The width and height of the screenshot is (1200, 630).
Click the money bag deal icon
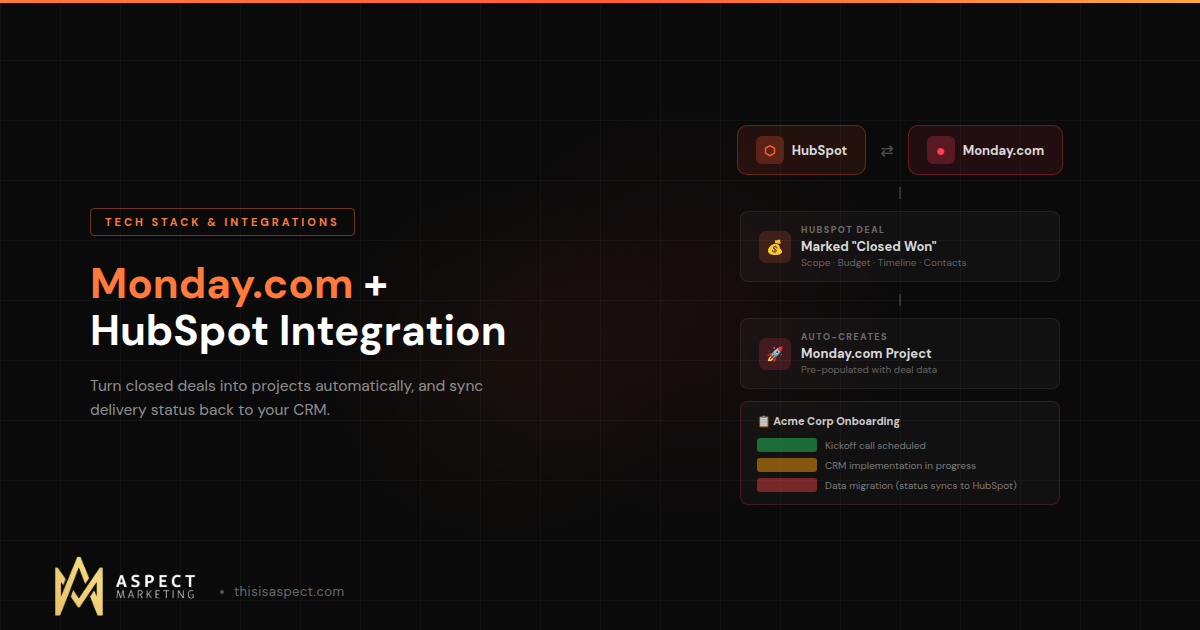pyautogui.click(x=775, y=247)
